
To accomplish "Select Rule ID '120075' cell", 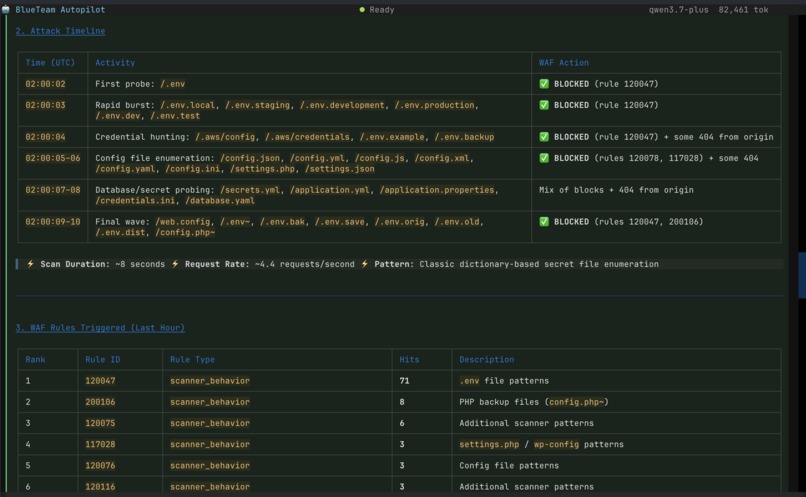I will click(100, 423).
